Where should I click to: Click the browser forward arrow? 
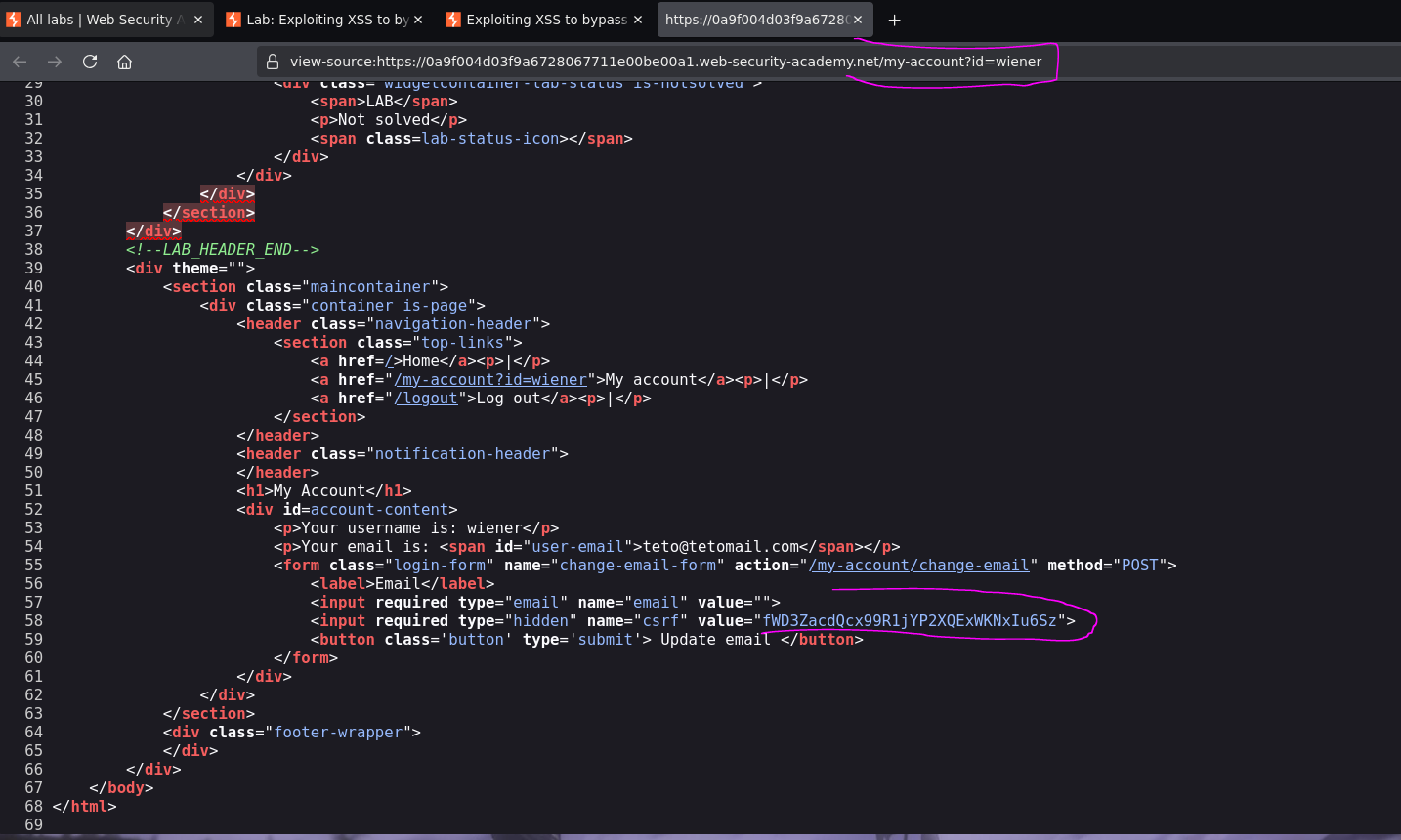tap(55, 62)
